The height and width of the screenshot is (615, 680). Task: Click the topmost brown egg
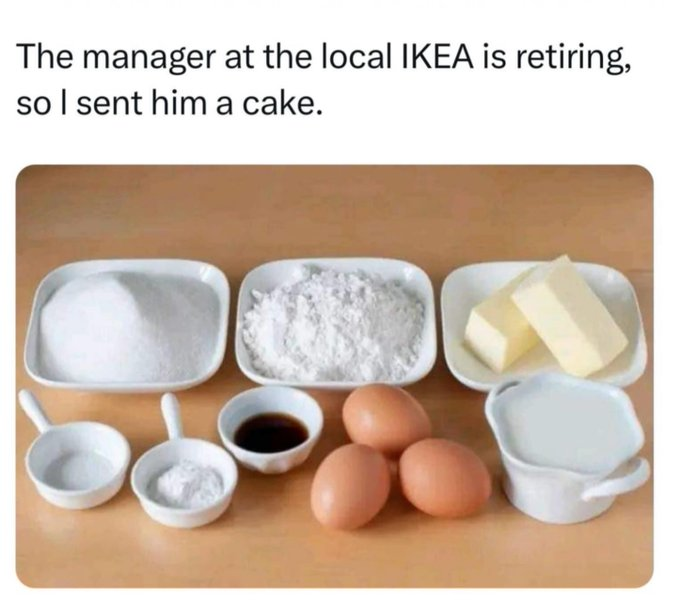(386, 419)
